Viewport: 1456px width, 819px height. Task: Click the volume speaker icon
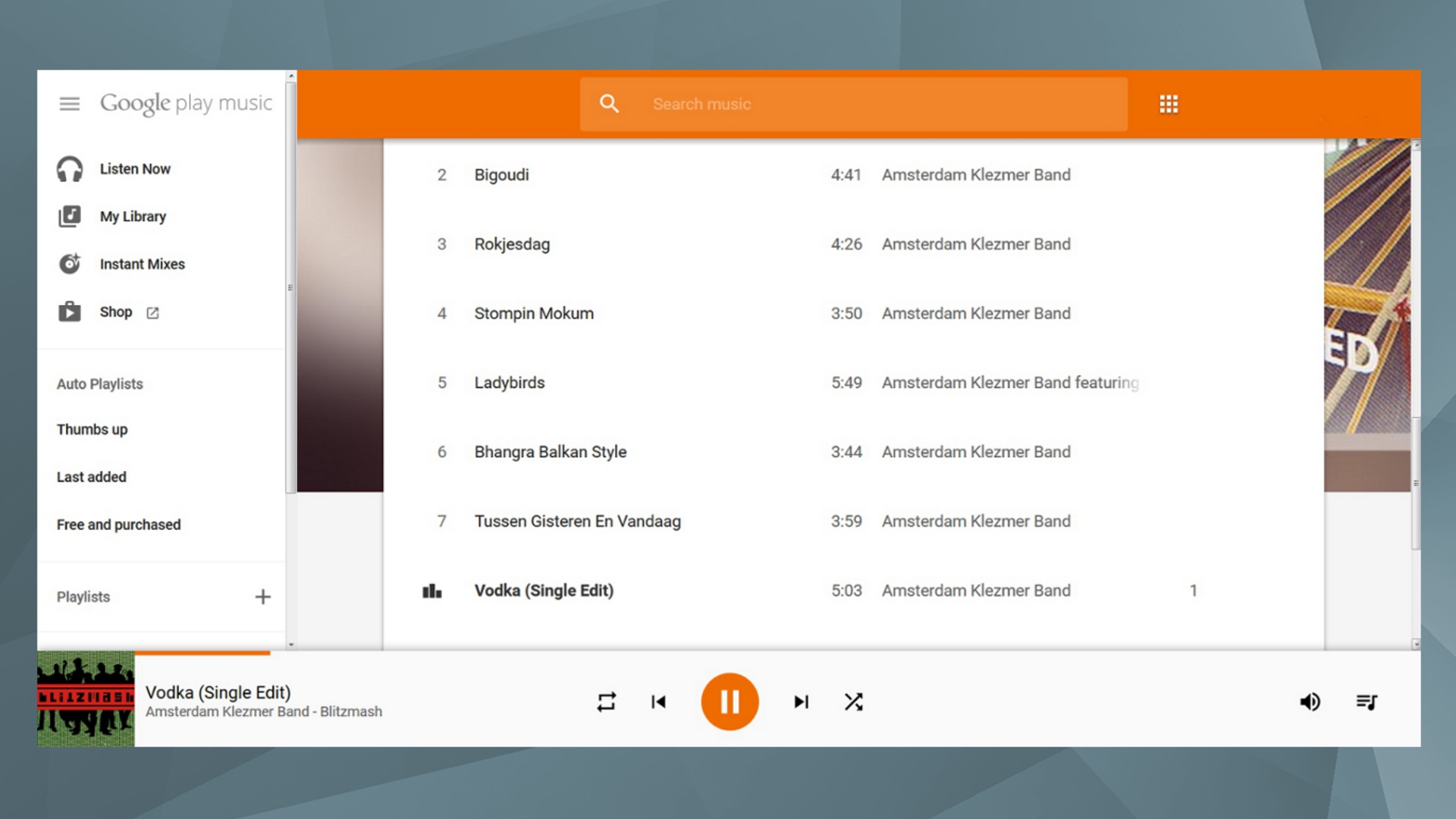click(x=1310, y=702)
